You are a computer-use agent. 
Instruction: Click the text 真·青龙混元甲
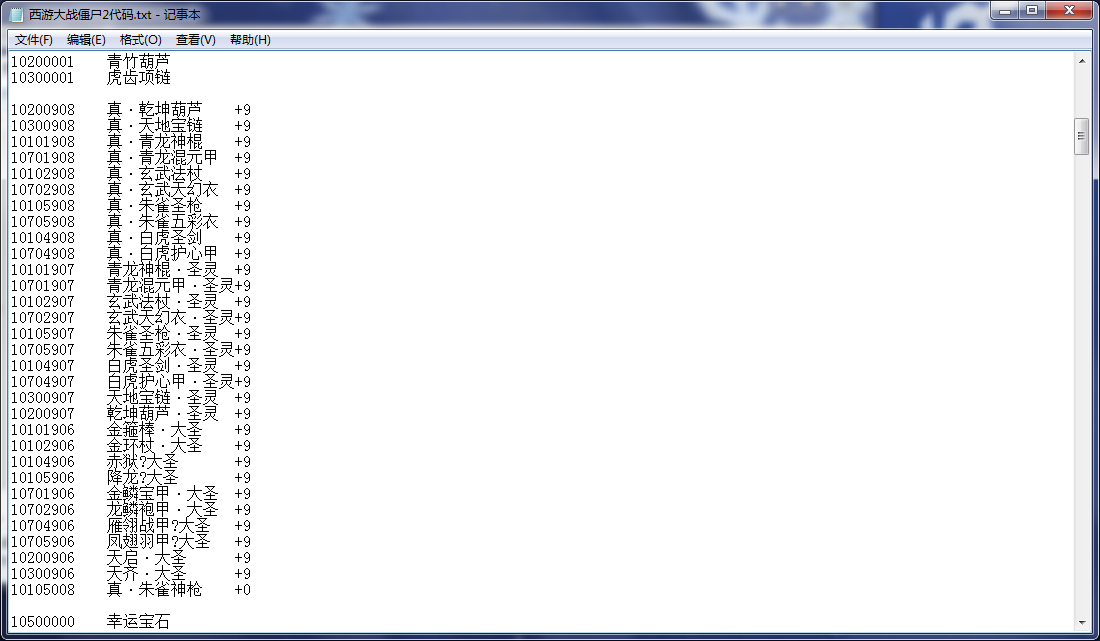(162, 158)
